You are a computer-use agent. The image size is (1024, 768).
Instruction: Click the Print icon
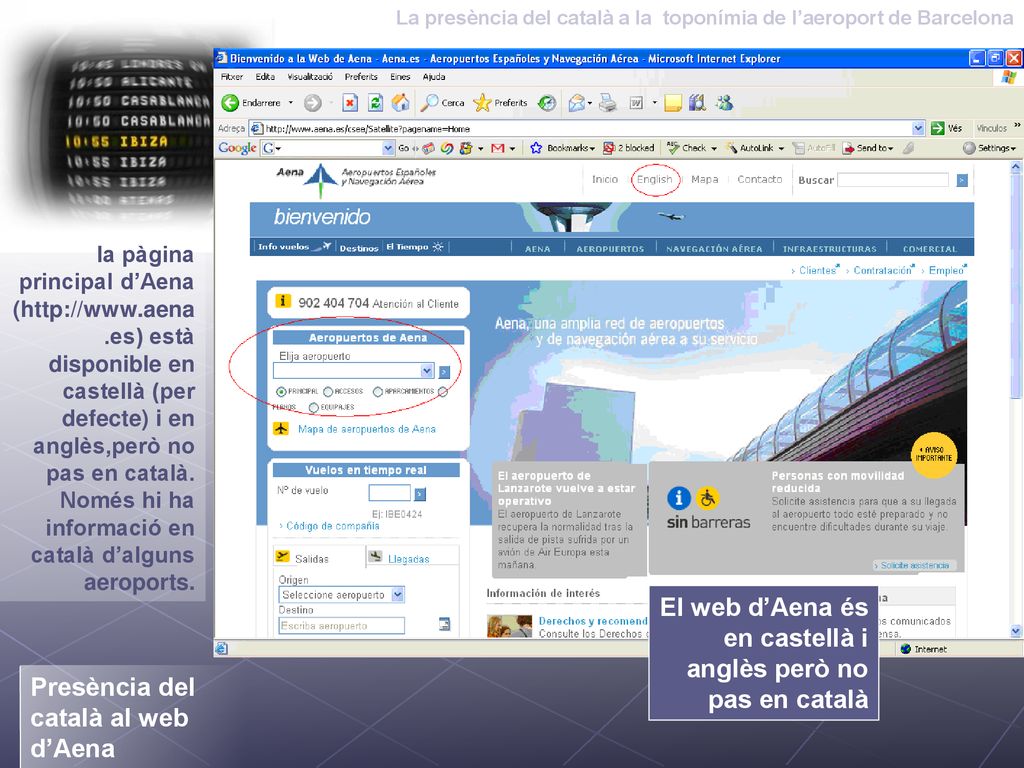point(607,103)
